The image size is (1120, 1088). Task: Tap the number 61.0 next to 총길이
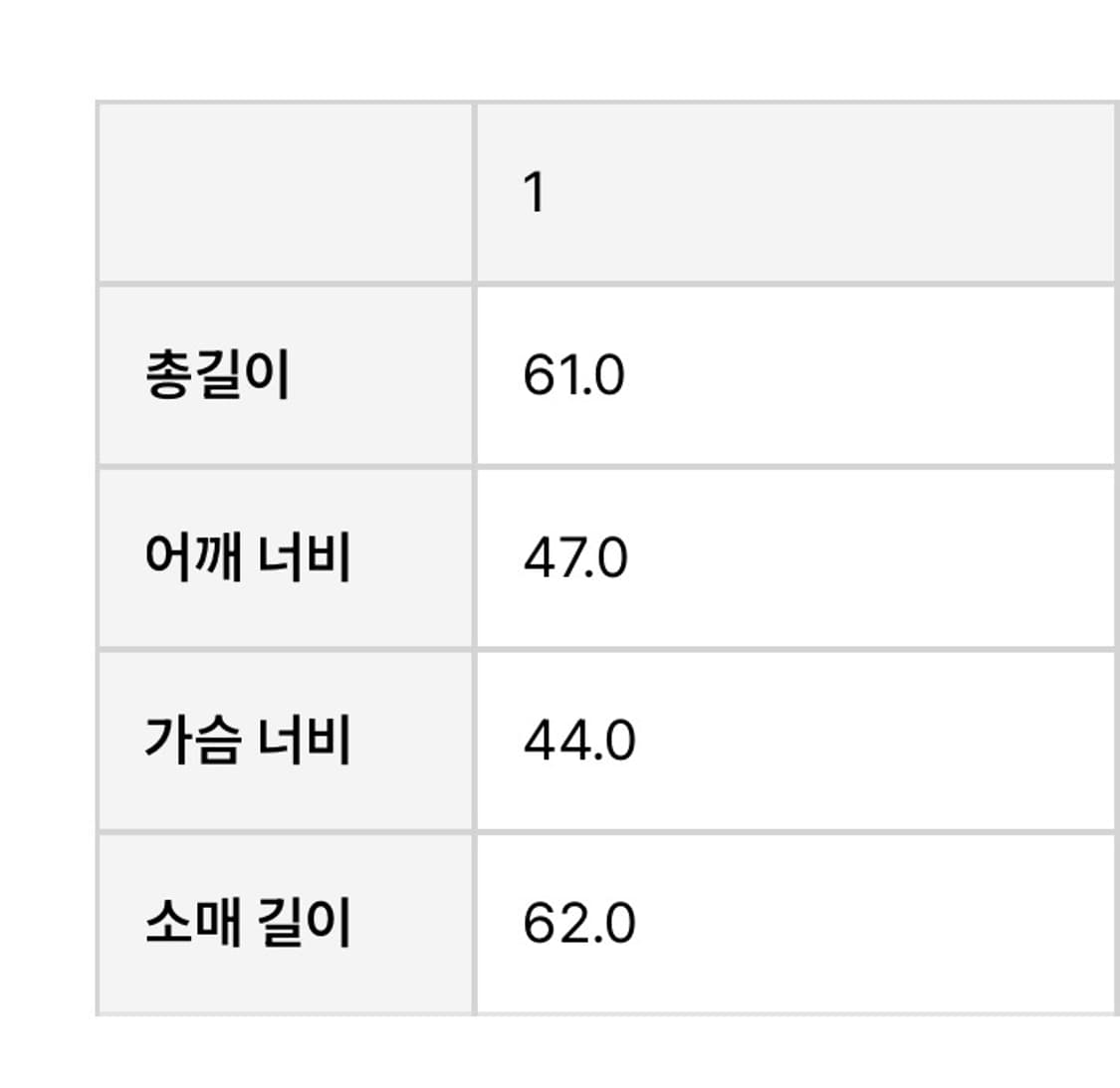tap(573, 376)
